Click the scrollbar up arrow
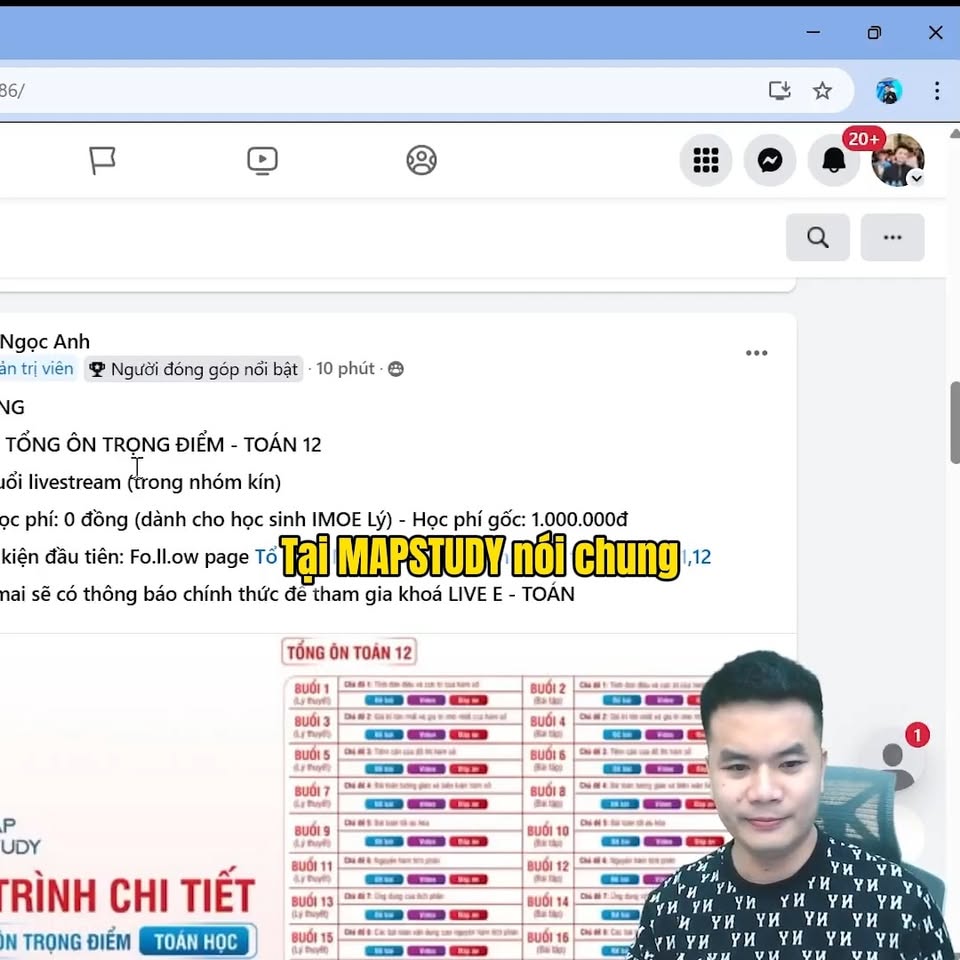The width and height of the screenshot is (960, 960). pos(954,133)
